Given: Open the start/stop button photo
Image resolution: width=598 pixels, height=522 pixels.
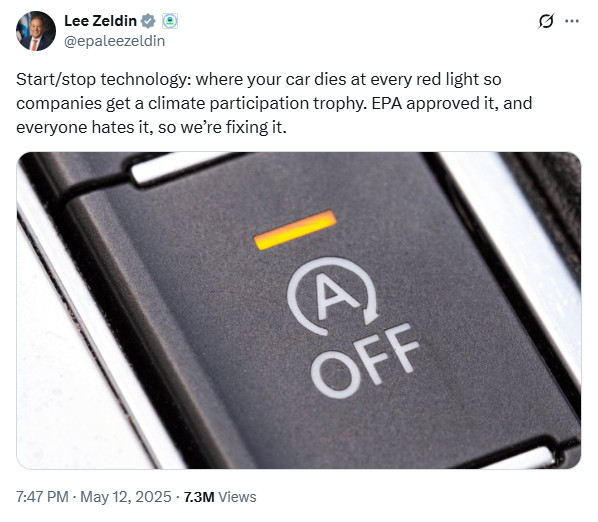Looking at the screenshot, I should pos(299,310).
